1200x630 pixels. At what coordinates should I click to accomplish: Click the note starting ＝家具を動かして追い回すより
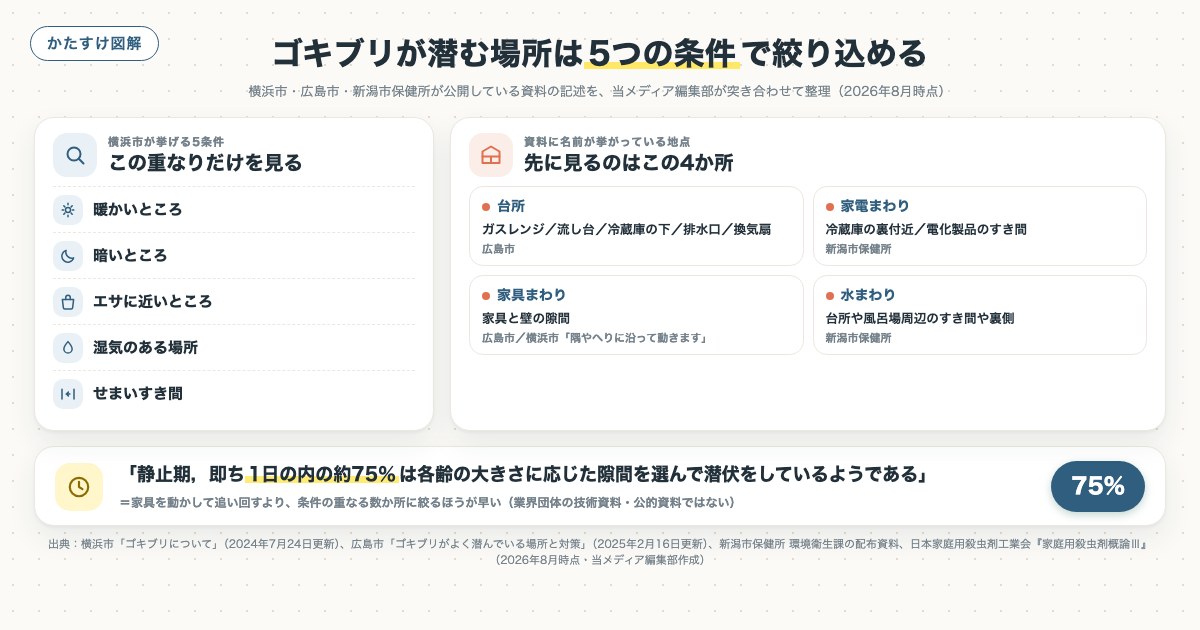pyautogui.click(x=427, y=502)
